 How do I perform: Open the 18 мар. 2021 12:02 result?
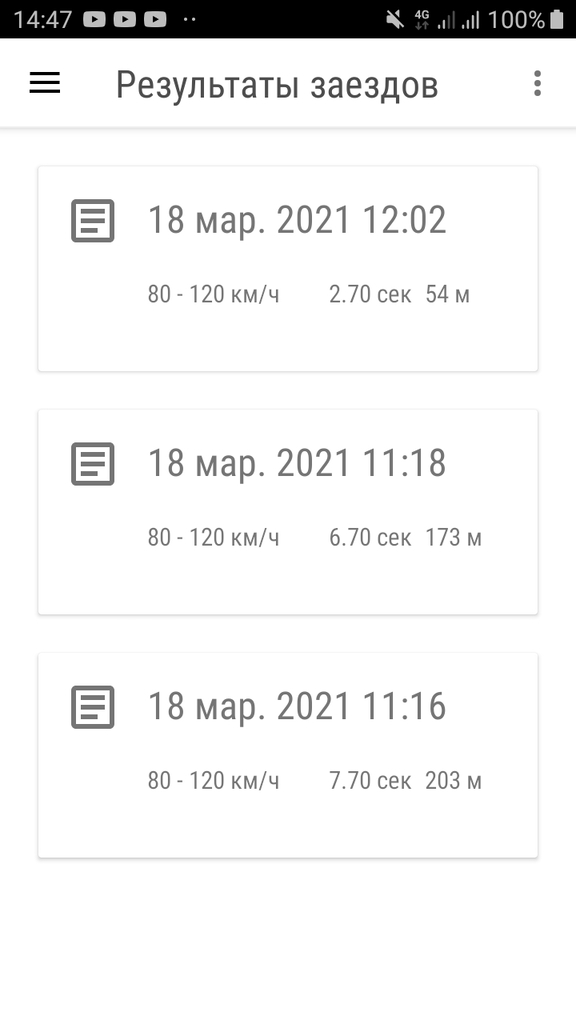288,268
